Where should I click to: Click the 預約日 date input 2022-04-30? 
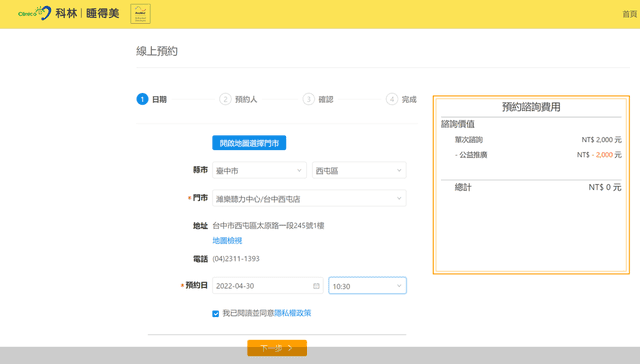coord(268,286)
